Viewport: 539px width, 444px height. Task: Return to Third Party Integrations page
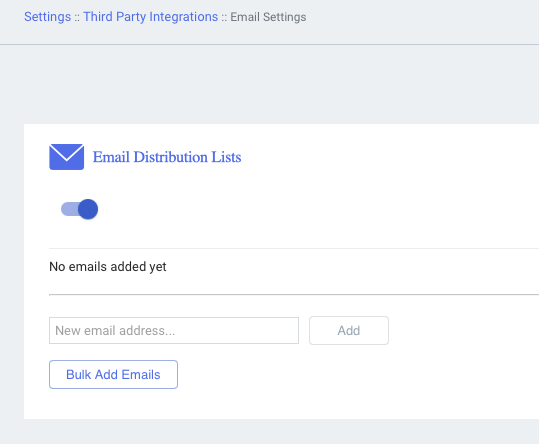point(151,16)
